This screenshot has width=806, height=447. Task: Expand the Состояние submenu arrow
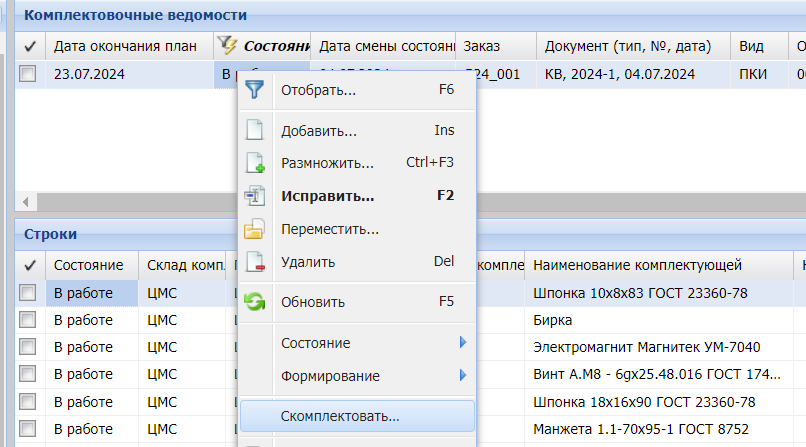[x=463, y=343]
